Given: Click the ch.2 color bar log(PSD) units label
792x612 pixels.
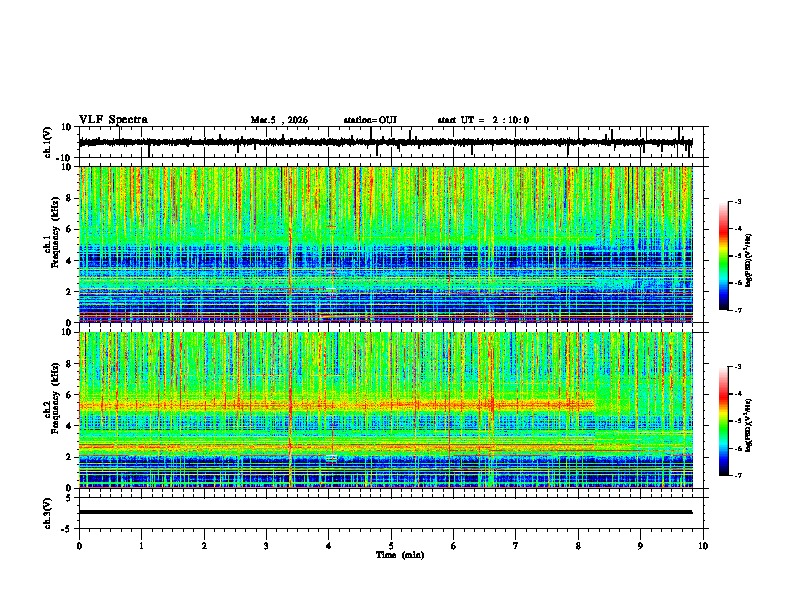Looking at the screenshot, I should coord(749,425).
